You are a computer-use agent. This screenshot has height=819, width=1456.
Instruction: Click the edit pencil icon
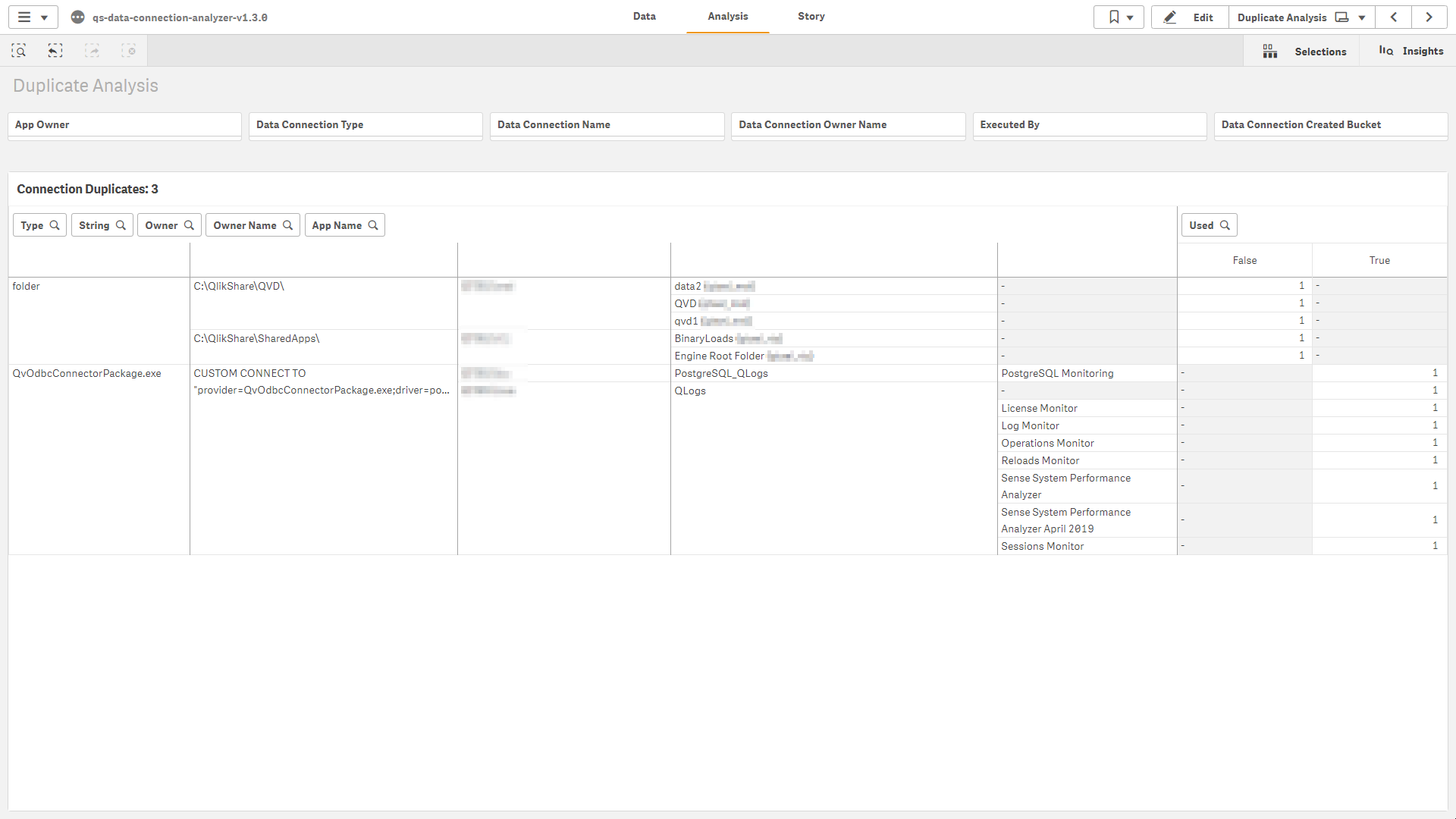coord(1168,16)
